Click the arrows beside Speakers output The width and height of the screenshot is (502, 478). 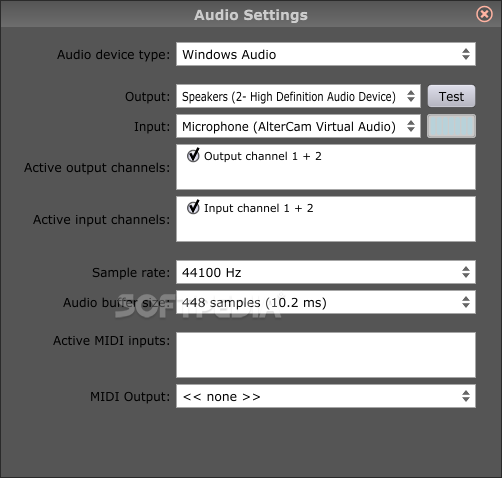pyautogui.click(x=411, y=96)
